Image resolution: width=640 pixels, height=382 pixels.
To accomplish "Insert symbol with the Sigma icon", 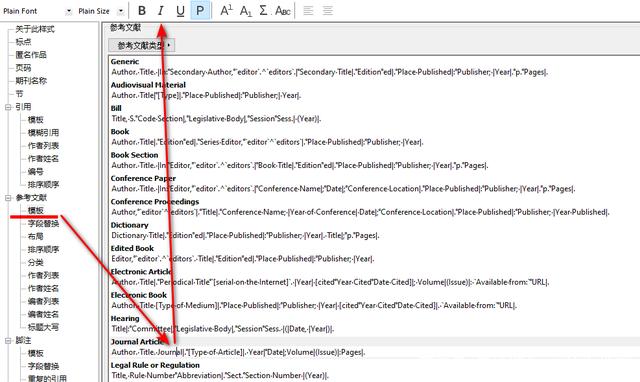I will coord(264,11).
